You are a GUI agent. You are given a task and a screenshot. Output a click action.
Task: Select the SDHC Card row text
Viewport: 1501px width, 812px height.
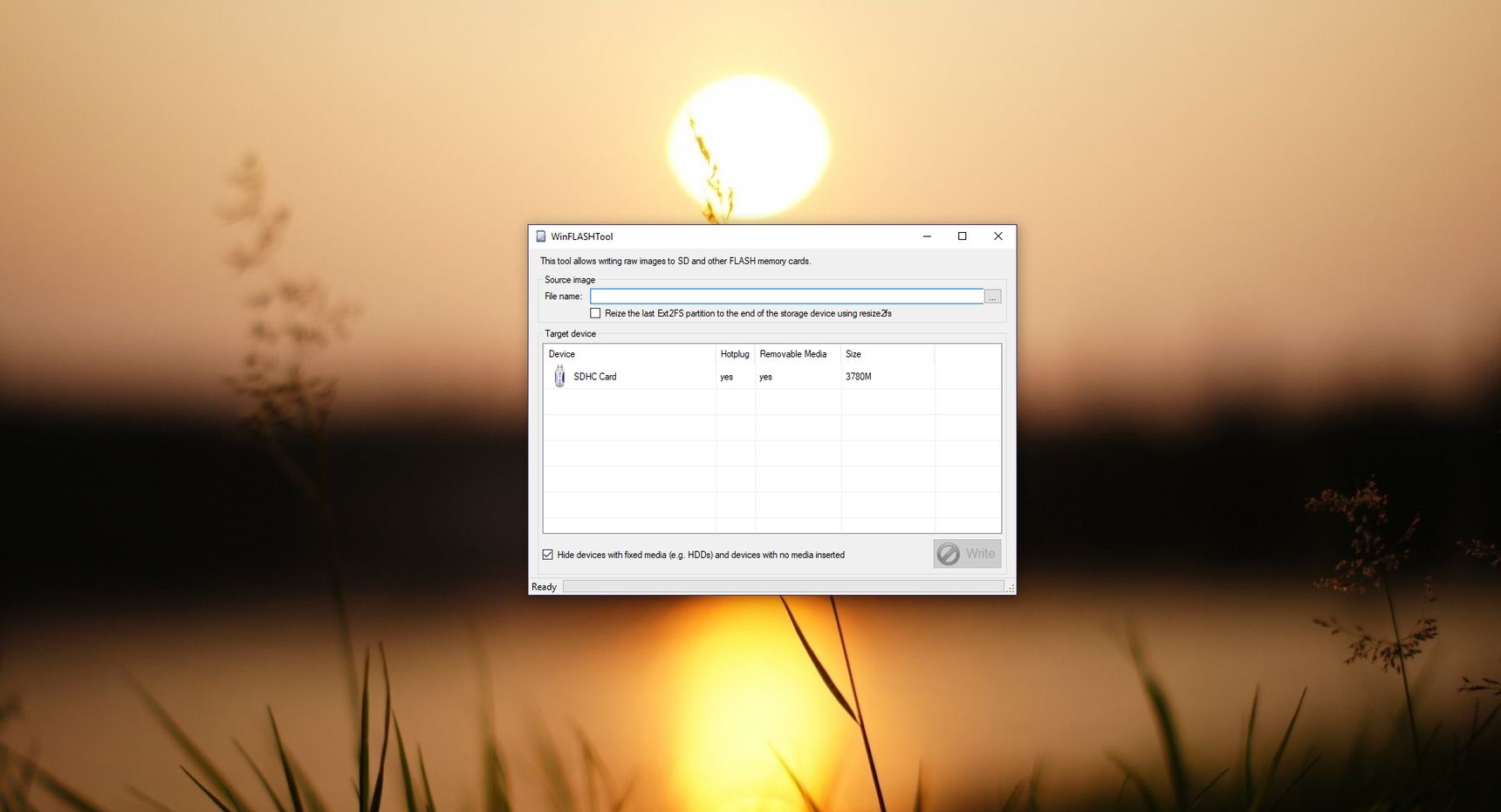click(x=595, y=377)
